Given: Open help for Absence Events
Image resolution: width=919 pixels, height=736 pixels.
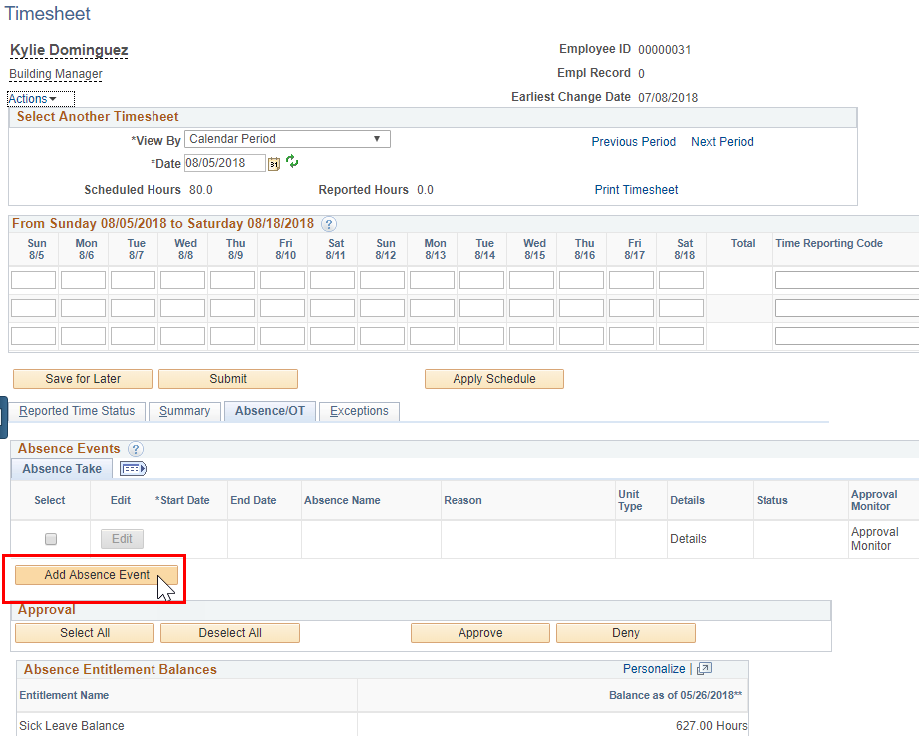Looking at the screenshot, I should coord(136,449).
